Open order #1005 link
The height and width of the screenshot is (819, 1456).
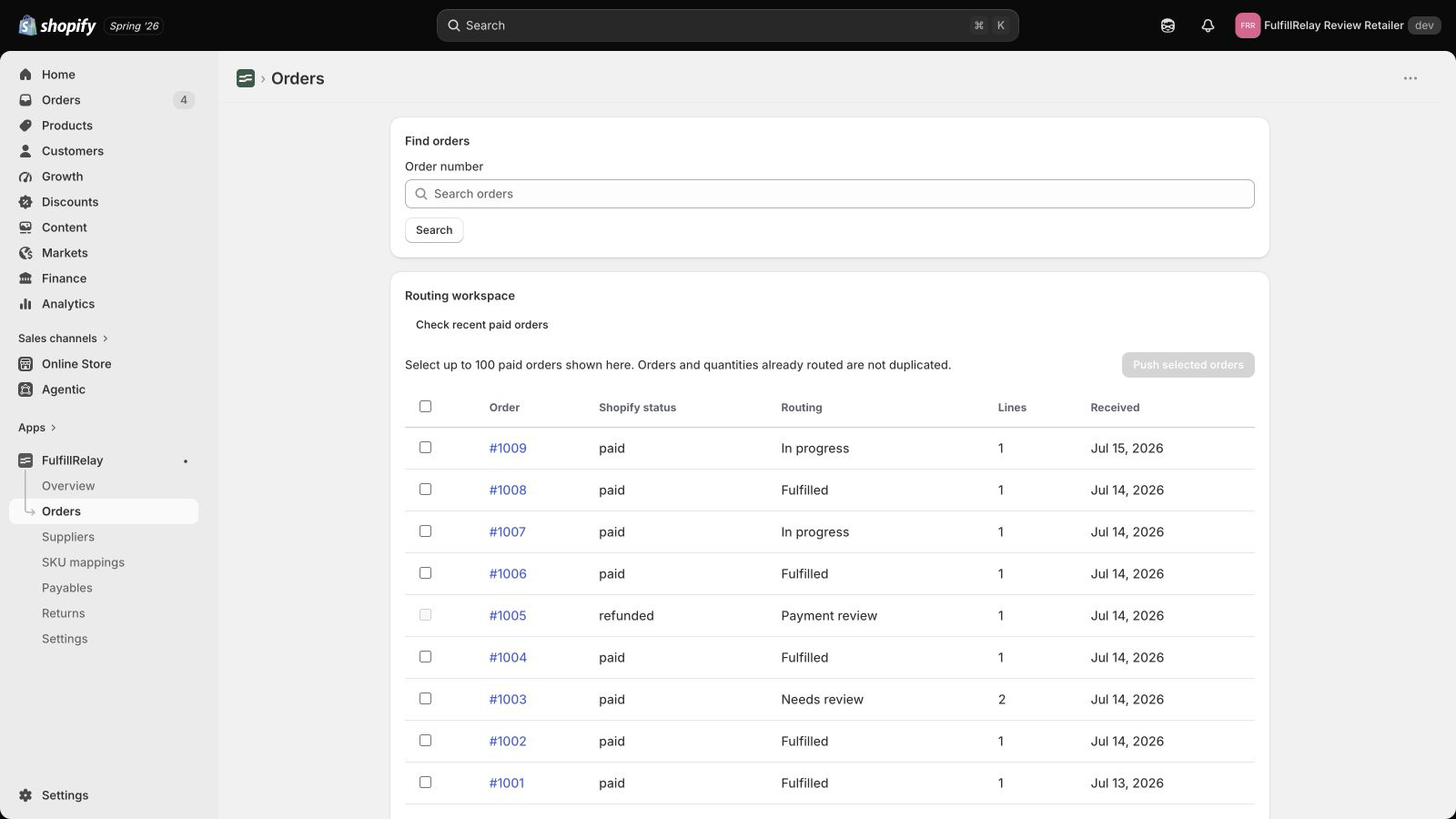[x=508, y=616]
